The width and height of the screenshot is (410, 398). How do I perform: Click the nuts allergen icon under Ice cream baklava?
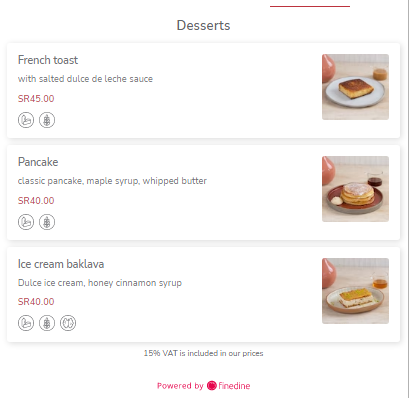point(68,323)
